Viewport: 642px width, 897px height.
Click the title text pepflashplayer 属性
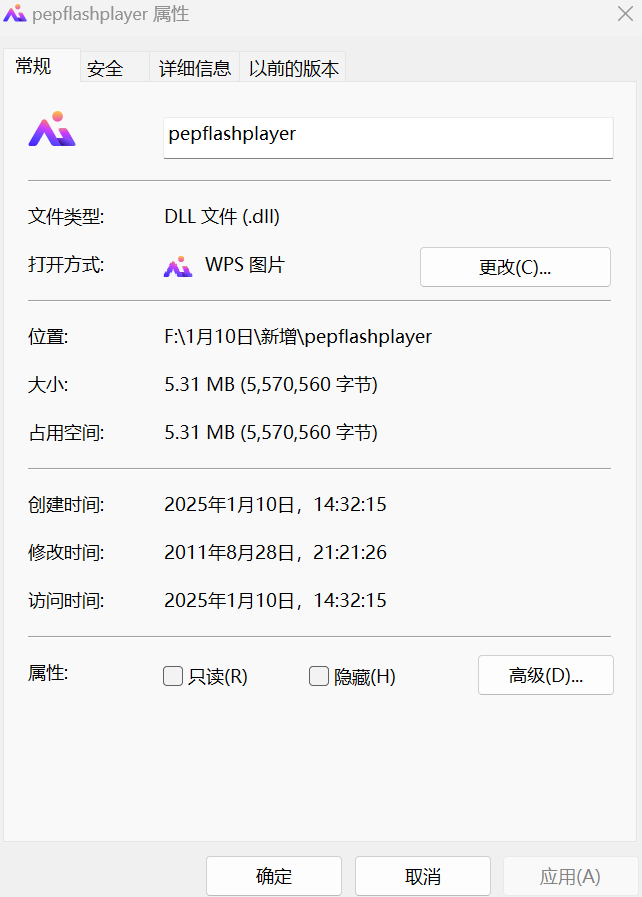110,14
